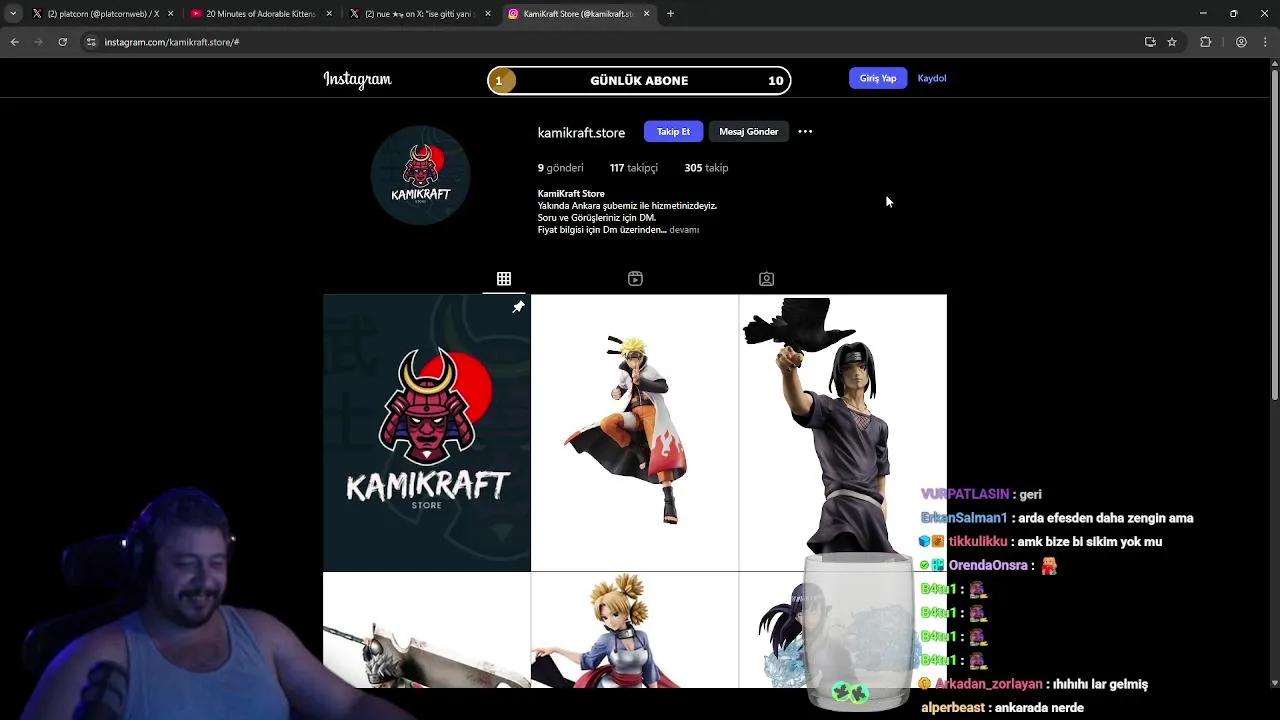
Task: Click the 9 gönderi count
Action: [560, 168]
